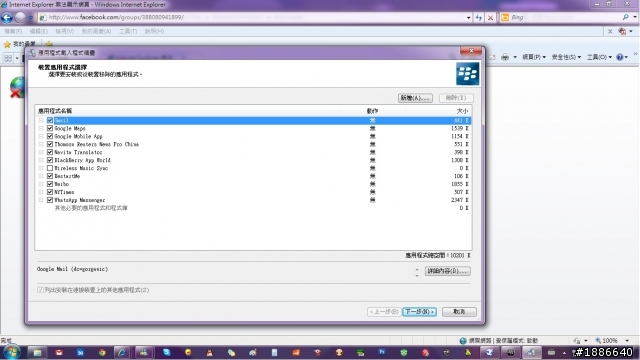640x360 pixels.
Task: Open the 工具(O) Tools toolbar dropdown
Action: pyautogui.click(x=599, y=57)
